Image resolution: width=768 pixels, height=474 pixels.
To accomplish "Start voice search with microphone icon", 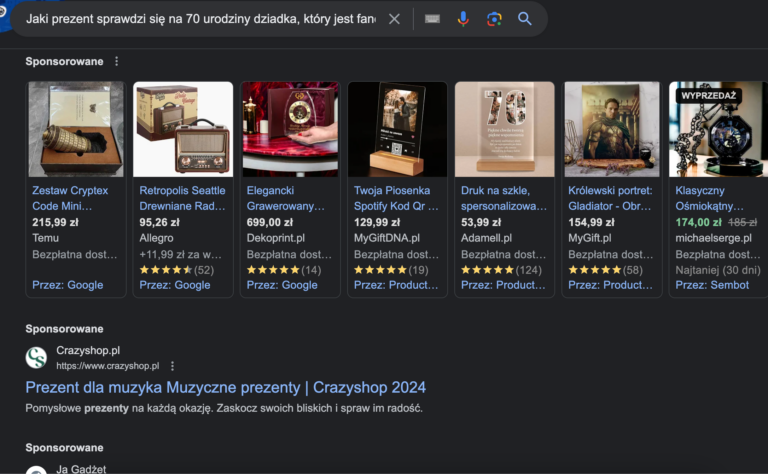I will pos(463,19).
